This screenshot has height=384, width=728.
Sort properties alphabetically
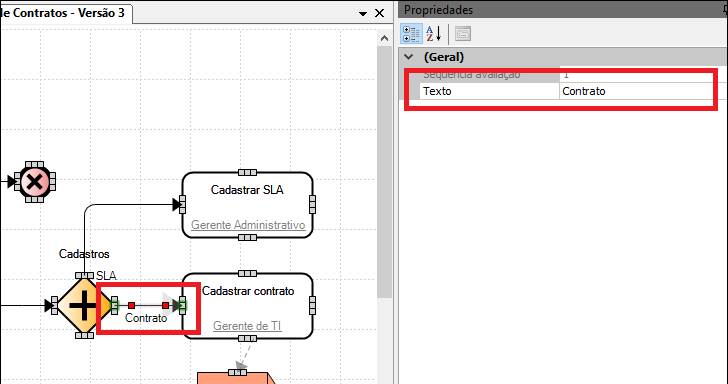pos(434,34)
